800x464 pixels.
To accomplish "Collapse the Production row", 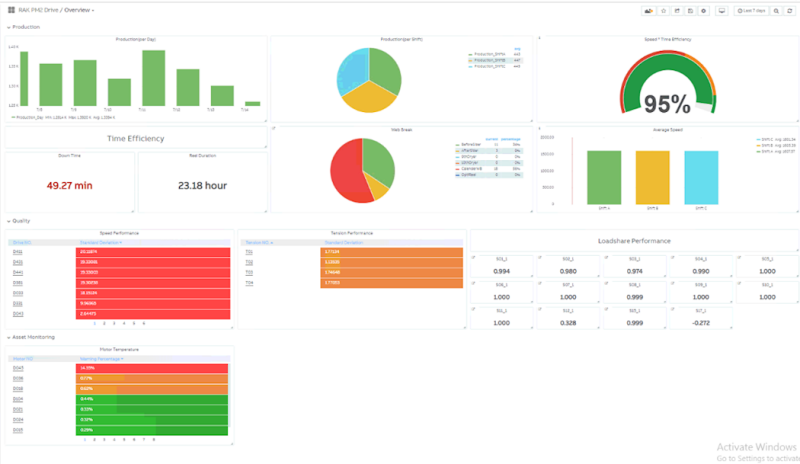I will (23, 27).
